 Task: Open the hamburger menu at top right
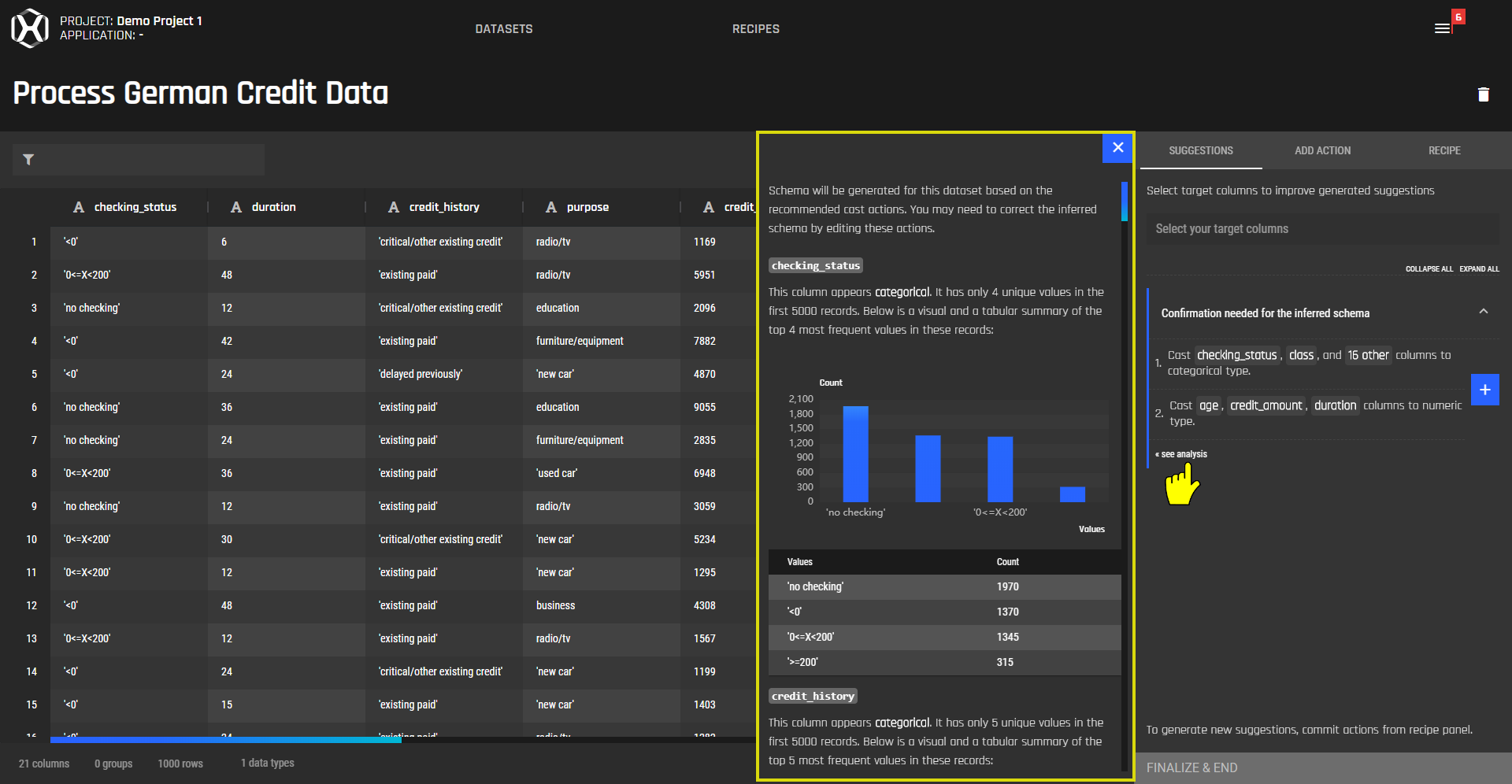tap(1442, 28)
